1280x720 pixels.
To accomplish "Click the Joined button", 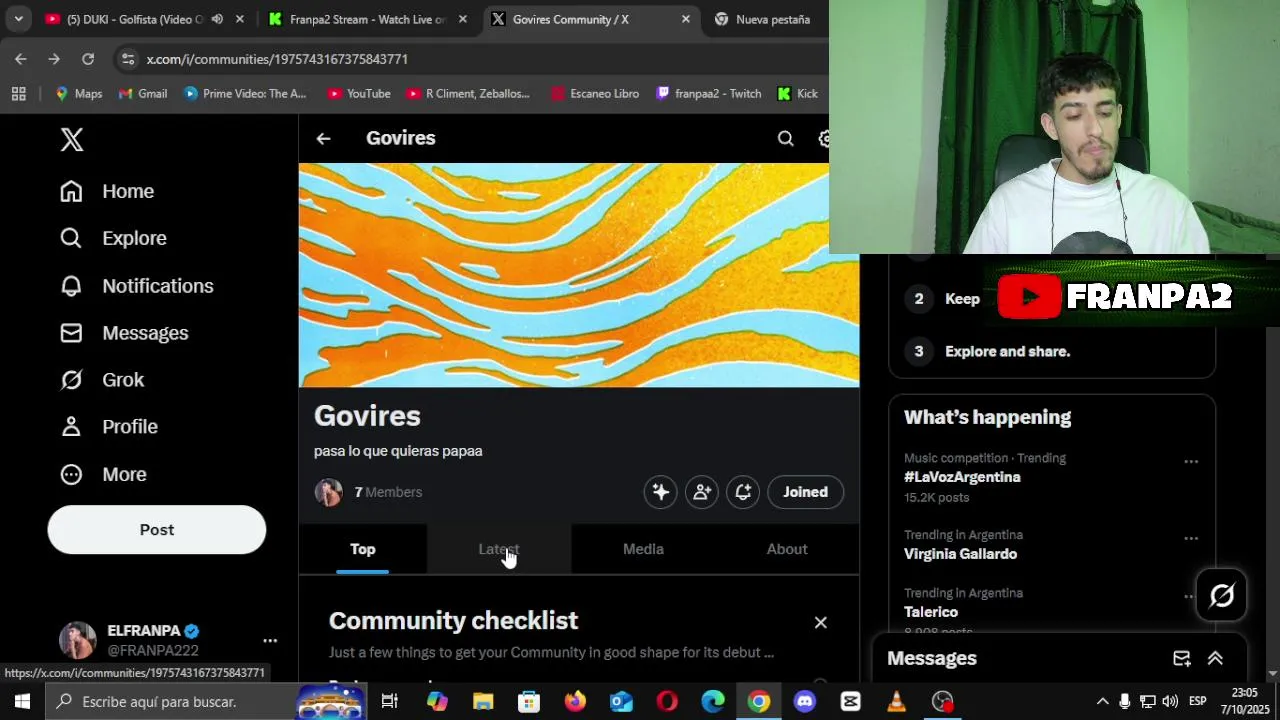I will 805,492.
